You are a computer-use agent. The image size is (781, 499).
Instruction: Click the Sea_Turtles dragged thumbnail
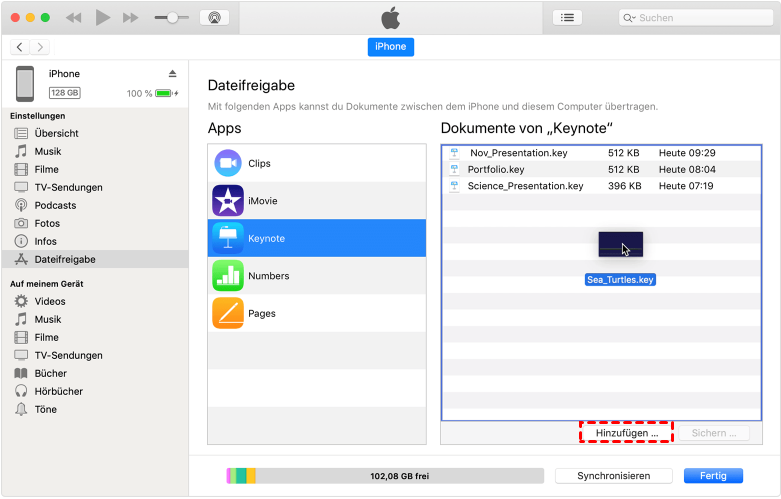click(x=621, y=245)
